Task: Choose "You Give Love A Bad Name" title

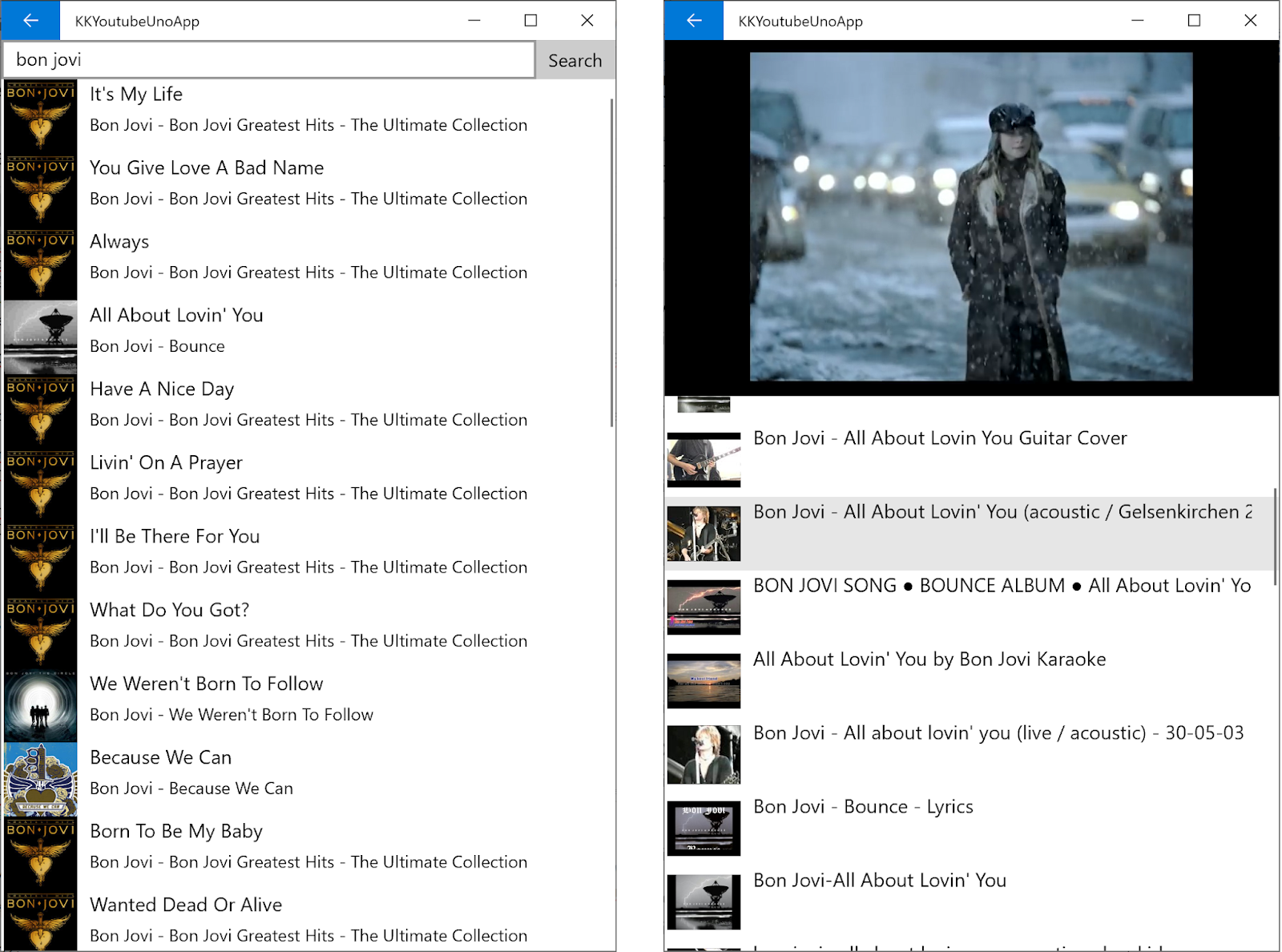Action: pyautogui.click(x=207, y=168)
